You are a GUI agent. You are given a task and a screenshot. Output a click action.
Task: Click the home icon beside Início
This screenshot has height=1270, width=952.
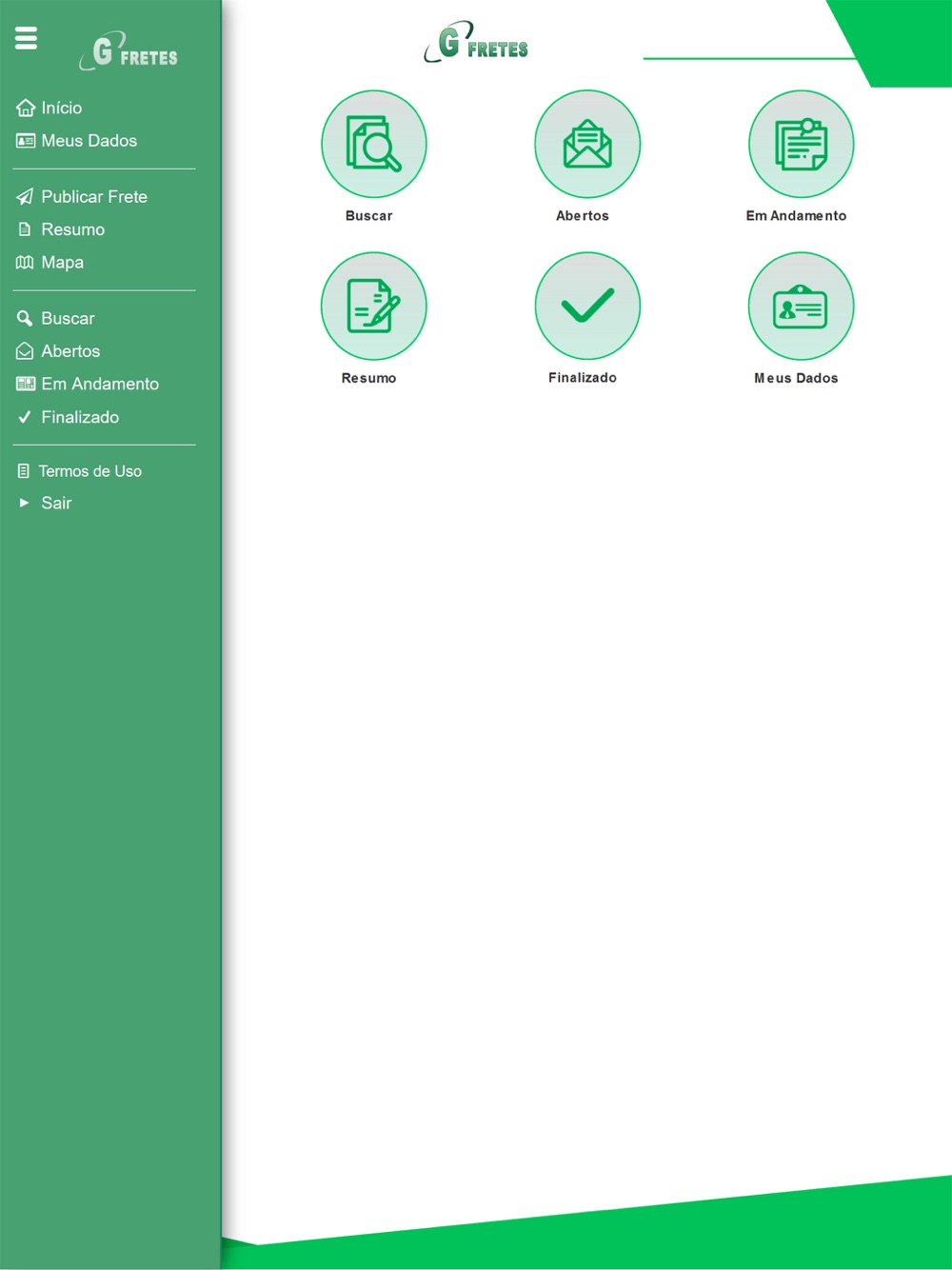[x=26, y=108]
